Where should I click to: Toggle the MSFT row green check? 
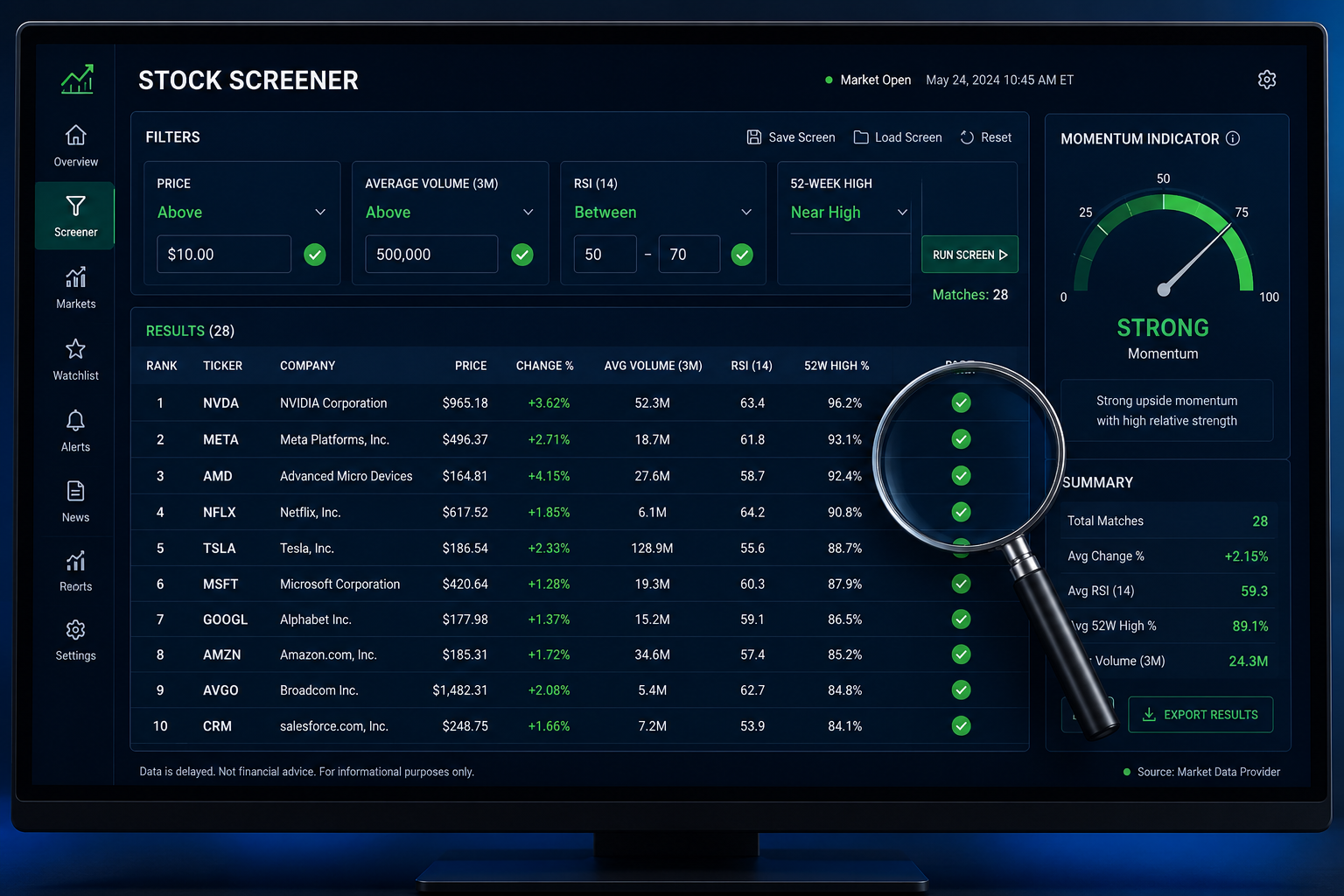click(x=961, y=584)
